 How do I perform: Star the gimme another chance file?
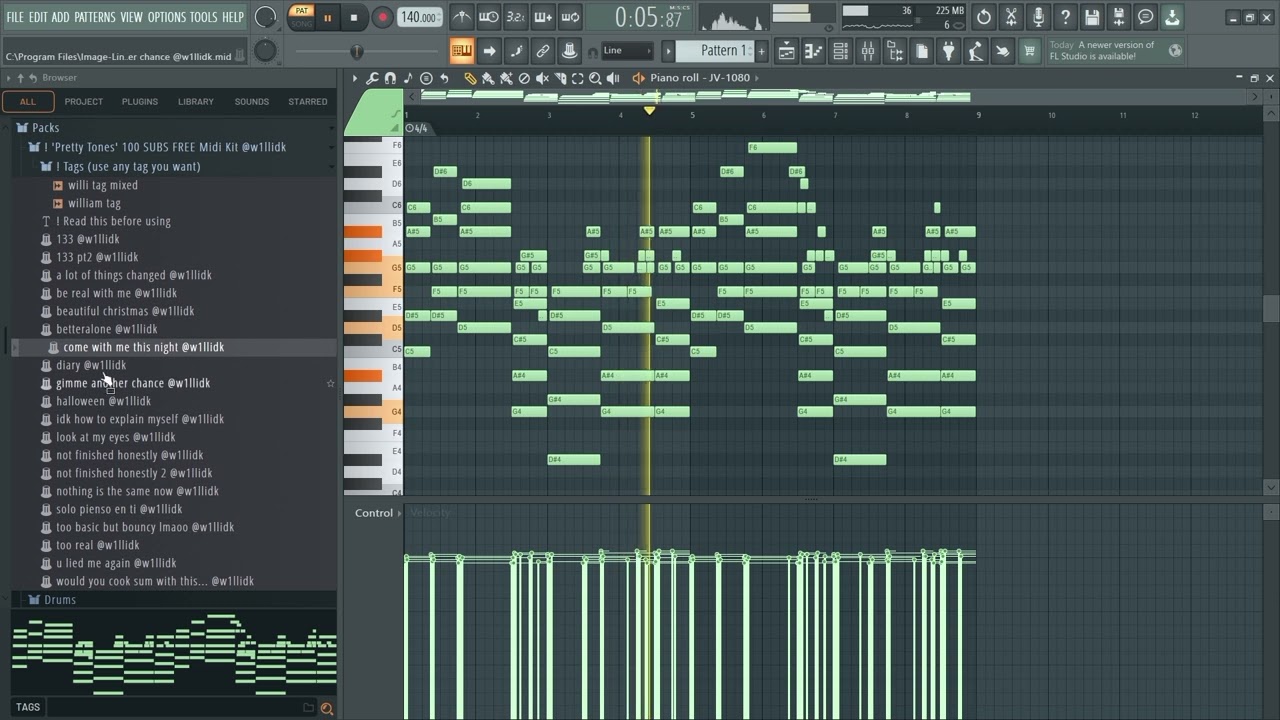click(330, 383)
